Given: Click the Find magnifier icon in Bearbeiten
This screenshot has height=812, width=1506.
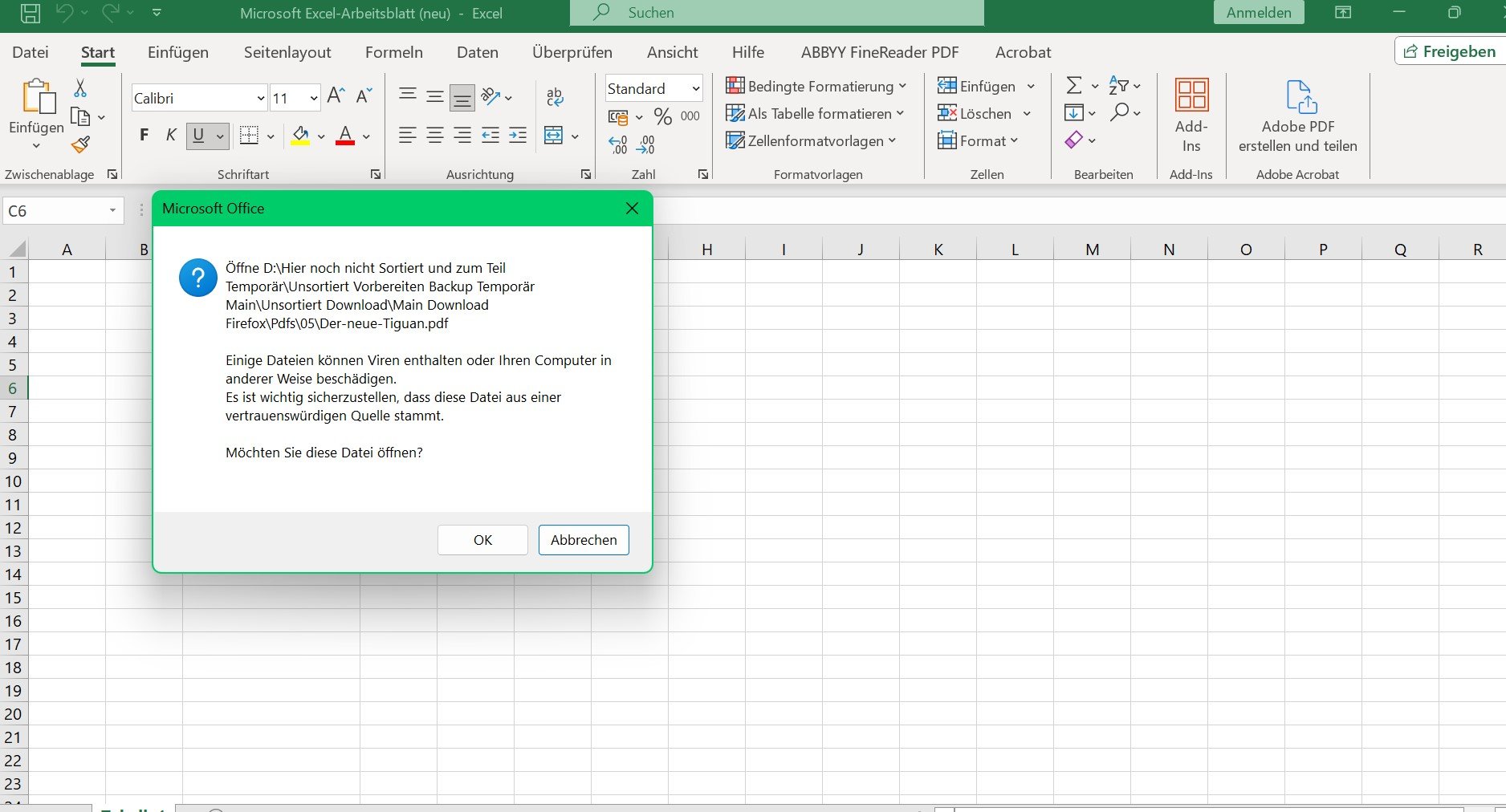Looking at the screenshot, I should point(1119,112).
